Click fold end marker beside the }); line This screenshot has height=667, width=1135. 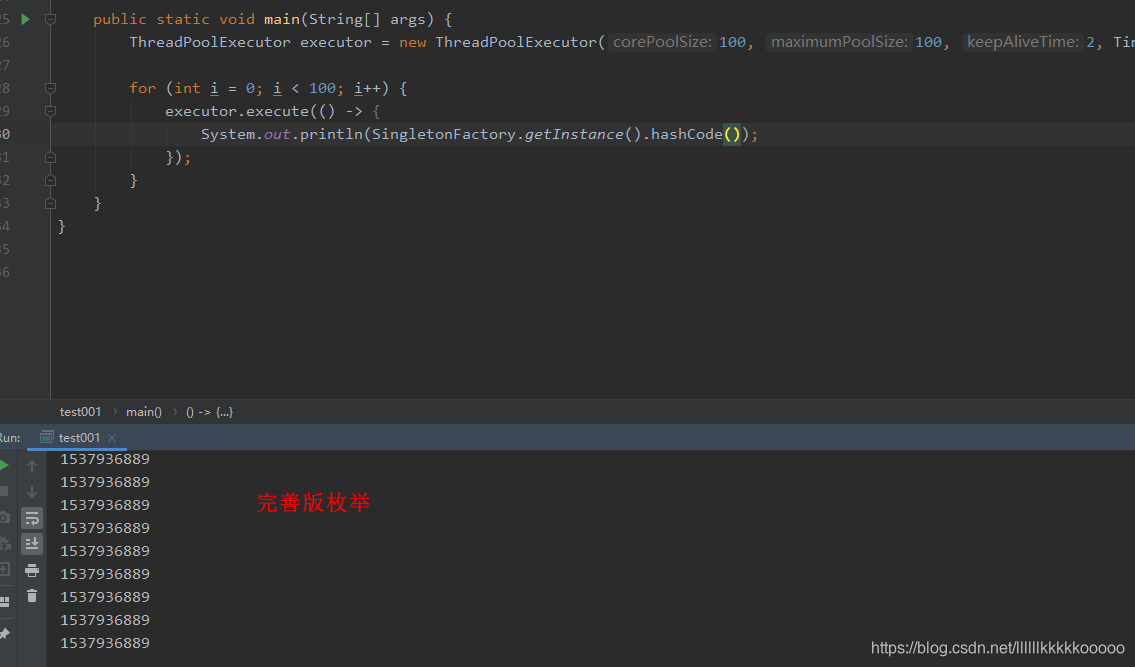click(51, 157)
